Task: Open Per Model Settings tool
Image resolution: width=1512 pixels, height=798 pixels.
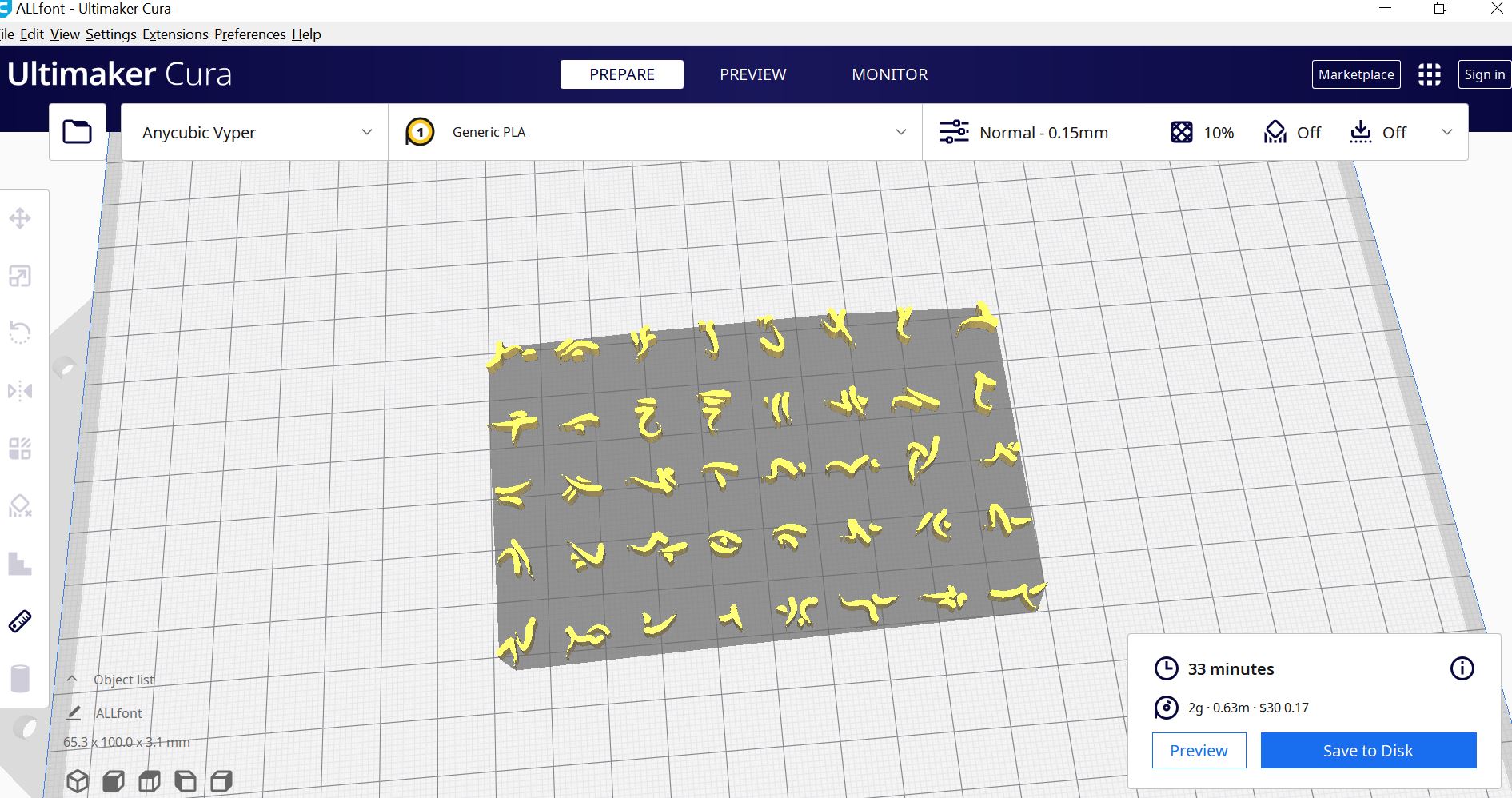Action: [20, 449]
